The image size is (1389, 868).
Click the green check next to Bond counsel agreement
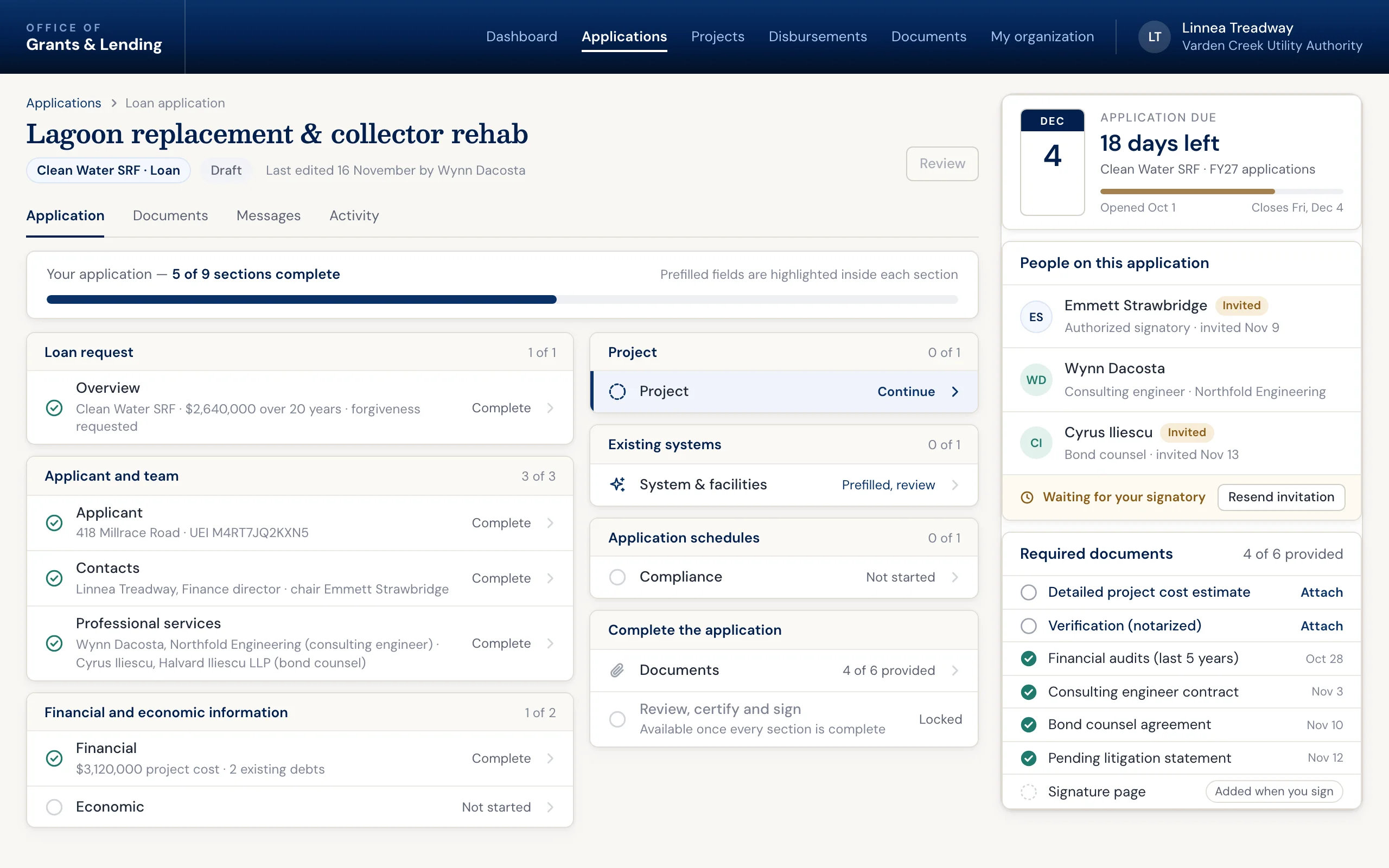coord(1029,725)
